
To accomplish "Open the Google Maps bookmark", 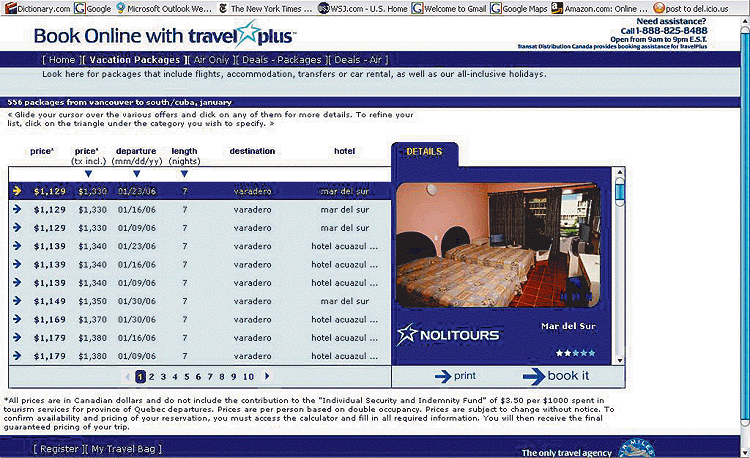I will 519,8.
